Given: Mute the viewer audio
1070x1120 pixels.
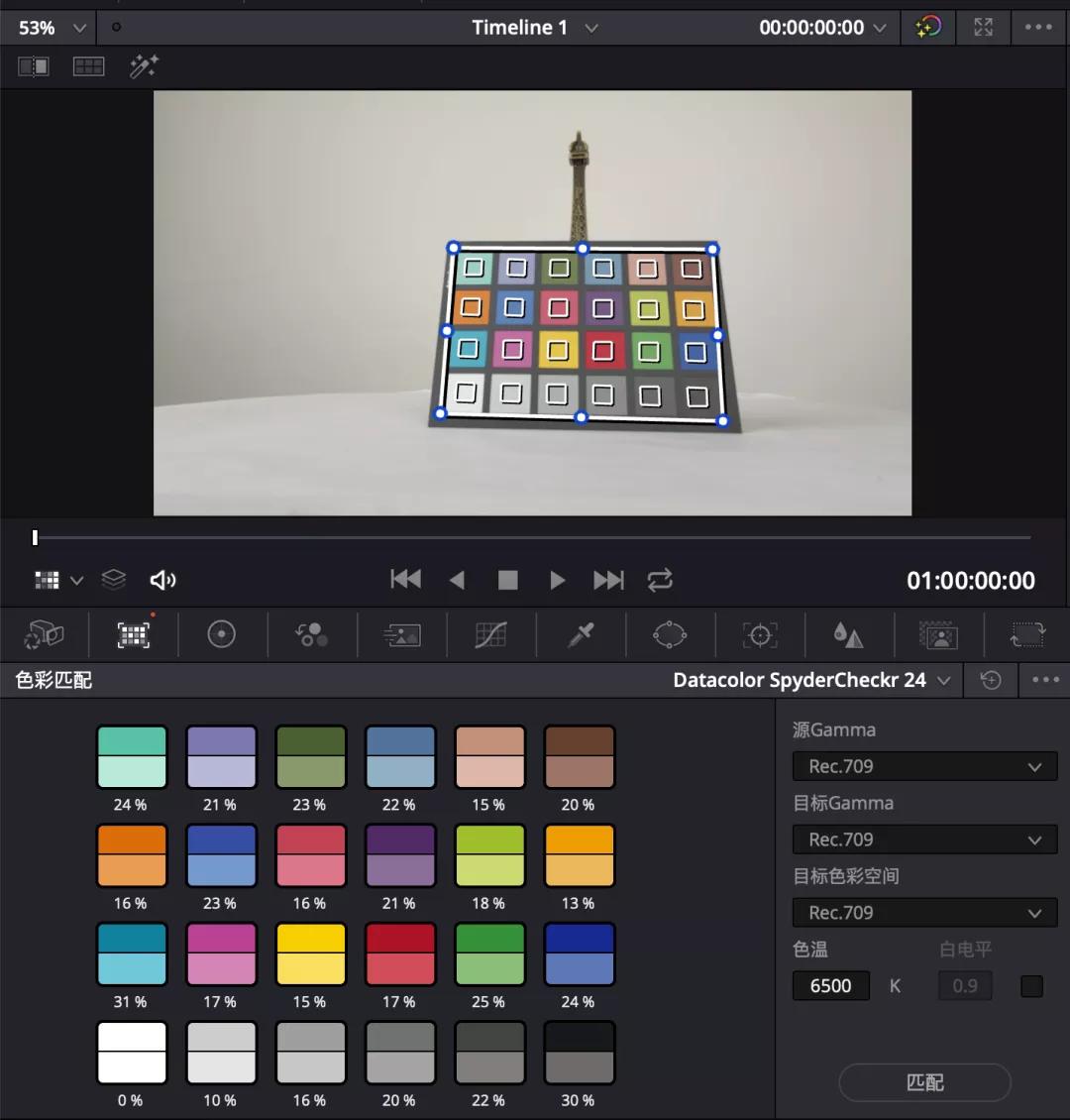Looking at the screenshot, I should point(162,580).
